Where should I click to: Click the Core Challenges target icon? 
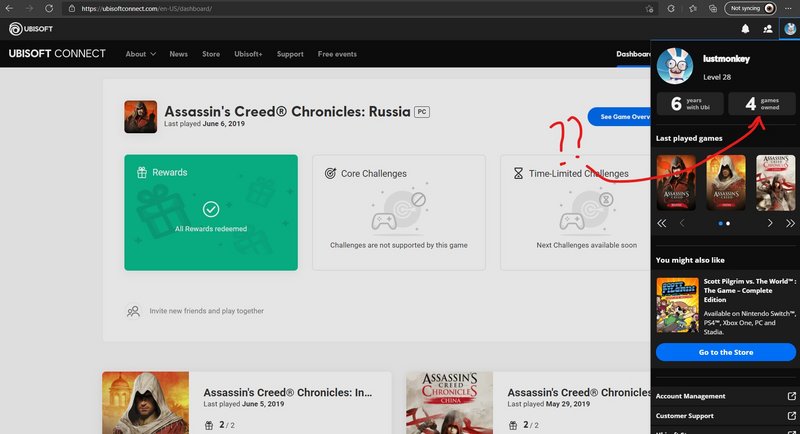click(x=330, y=173)
